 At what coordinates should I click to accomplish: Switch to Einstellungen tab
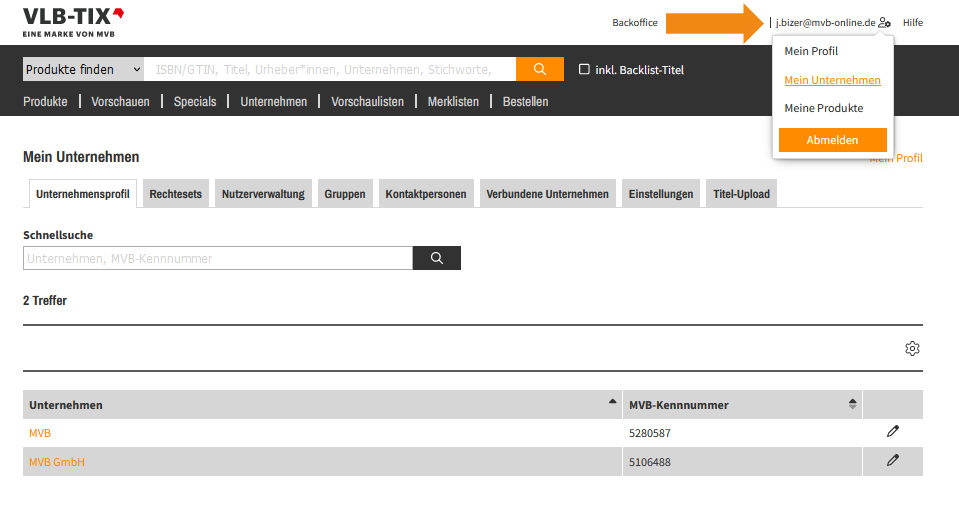pyautogui.click(x=661, y=194)
